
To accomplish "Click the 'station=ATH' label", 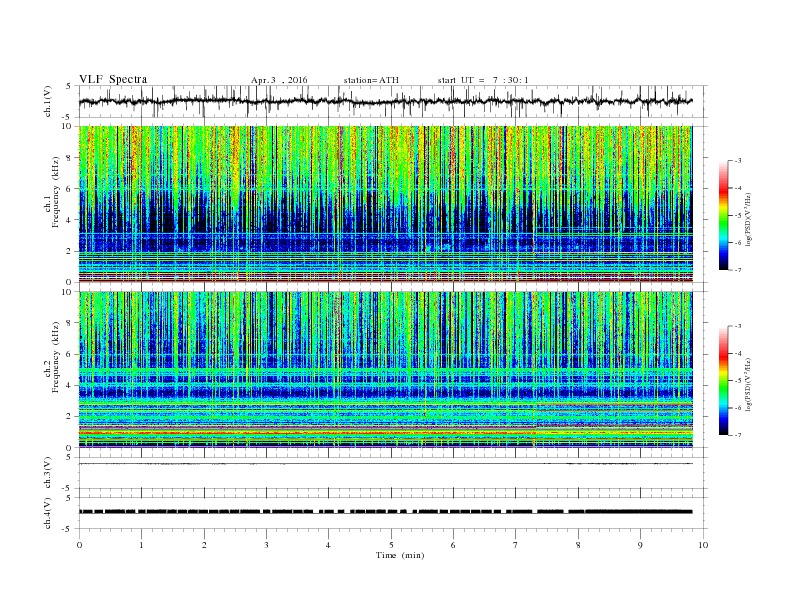I will [371, 80].
